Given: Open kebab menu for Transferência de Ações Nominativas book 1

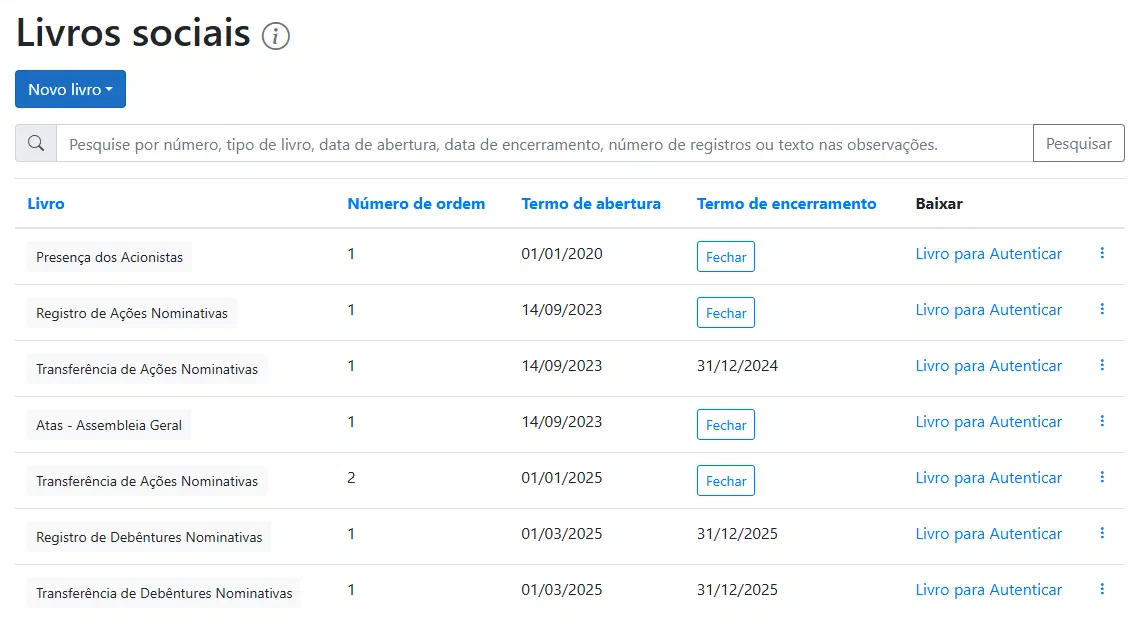Looking at the screenshot, I should (x=1102, y=365).
